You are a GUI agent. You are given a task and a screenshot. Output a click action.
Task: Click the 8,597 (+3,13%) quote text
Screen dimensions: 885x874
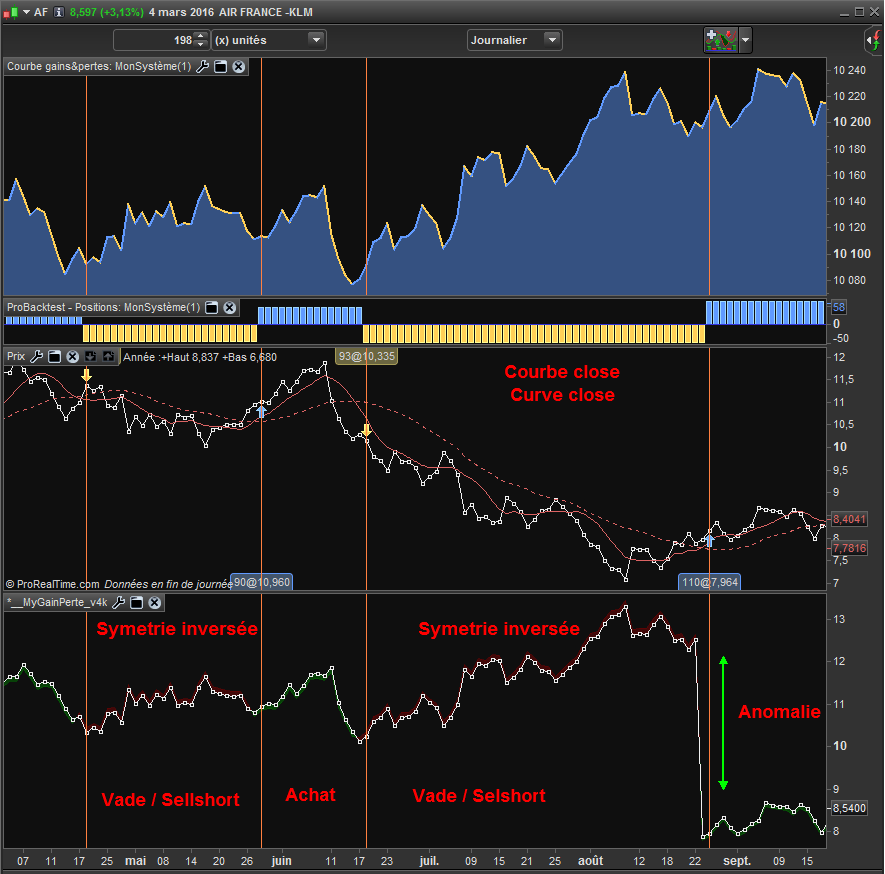(x=107, y=12)
